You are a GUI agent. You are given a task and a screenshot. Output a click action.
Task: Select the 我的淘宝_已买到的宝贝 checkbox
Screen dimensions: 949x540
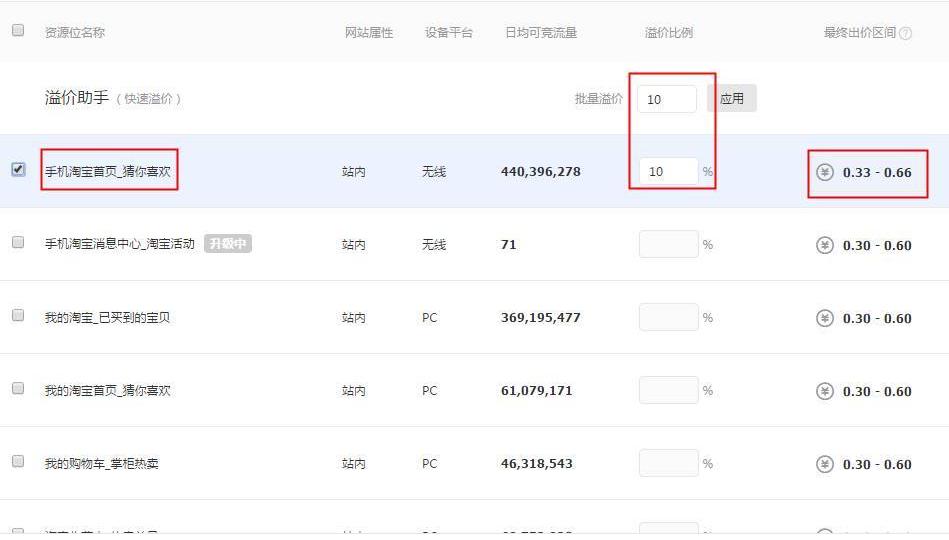[18, 316]
